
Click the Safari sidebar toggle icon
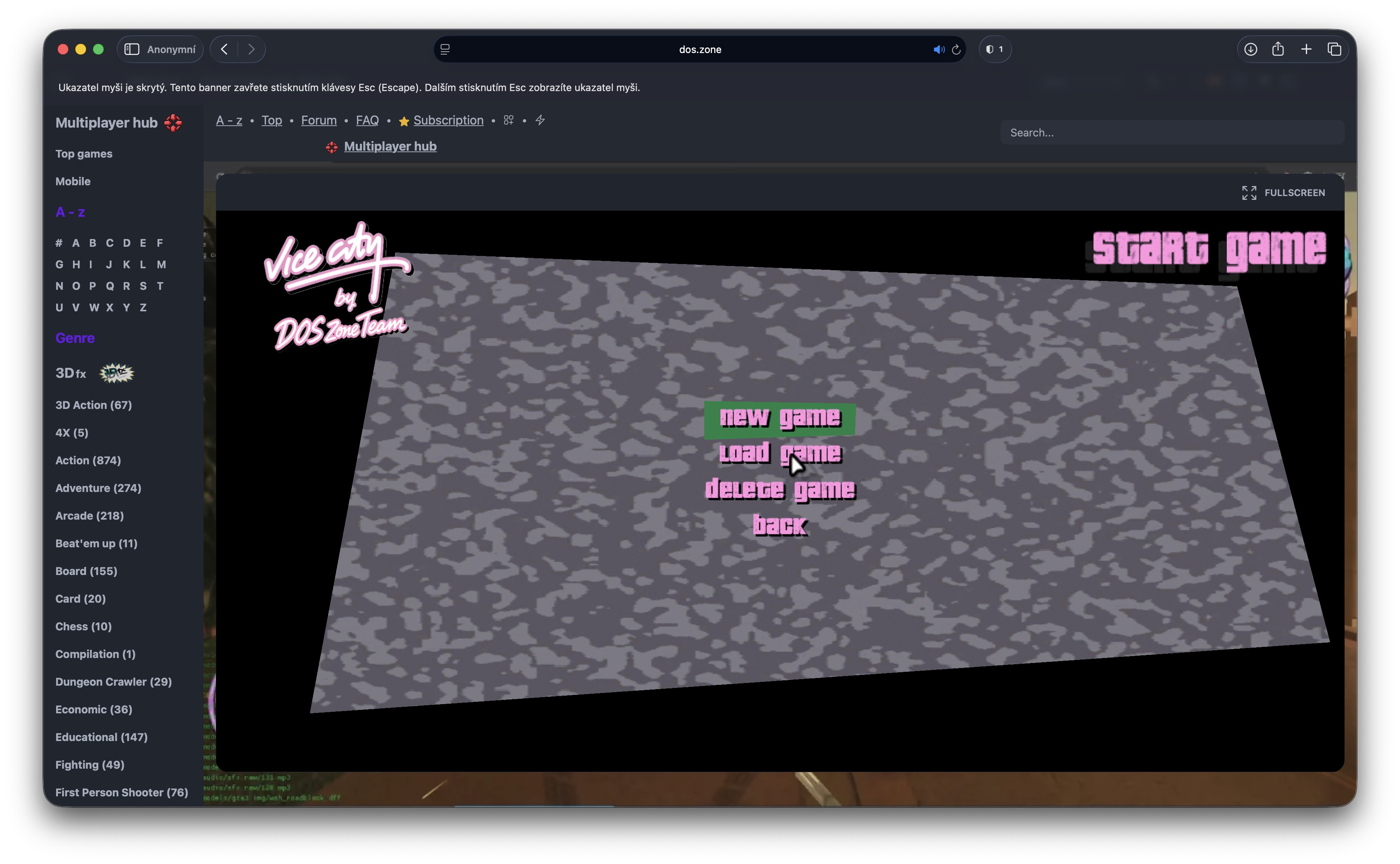click(132, 49)
